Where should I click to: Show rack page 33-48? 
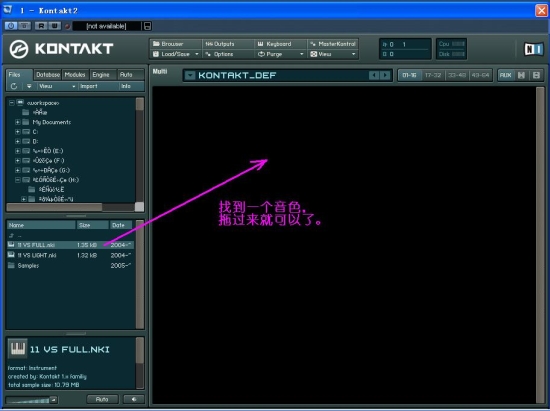[457, 75]
